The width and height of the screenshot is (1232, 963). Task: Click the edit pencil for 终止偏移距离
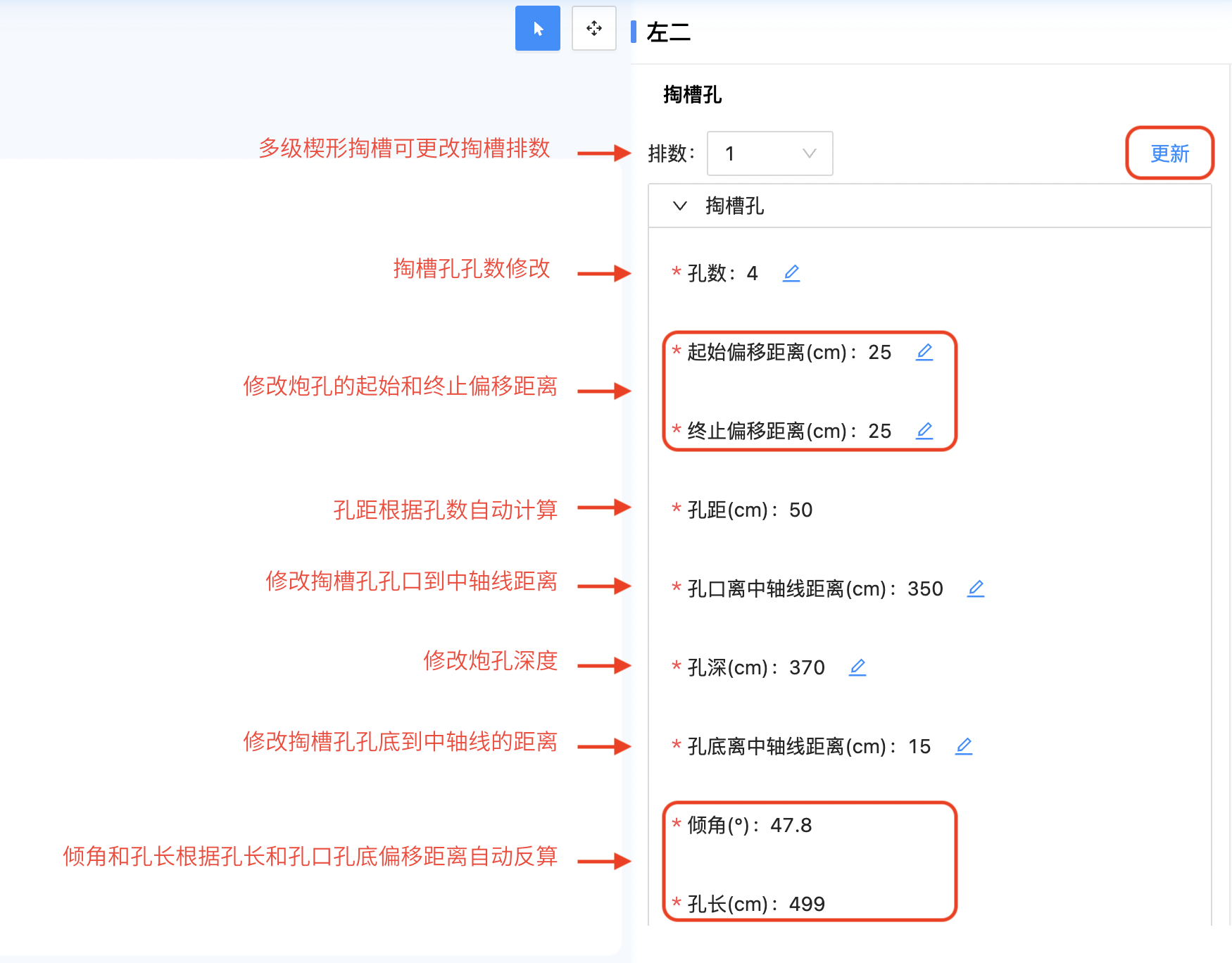click(924, 431)
